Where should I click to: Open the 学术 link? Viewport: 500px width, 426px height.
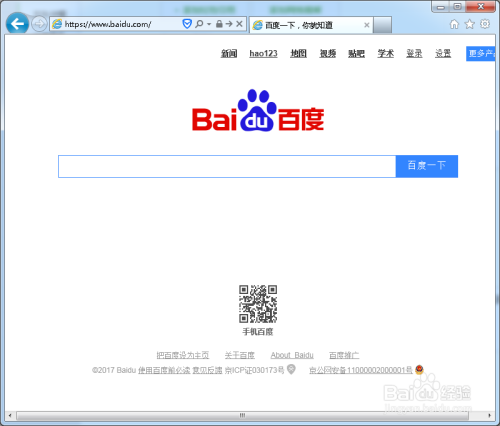[x=386, y=53]
